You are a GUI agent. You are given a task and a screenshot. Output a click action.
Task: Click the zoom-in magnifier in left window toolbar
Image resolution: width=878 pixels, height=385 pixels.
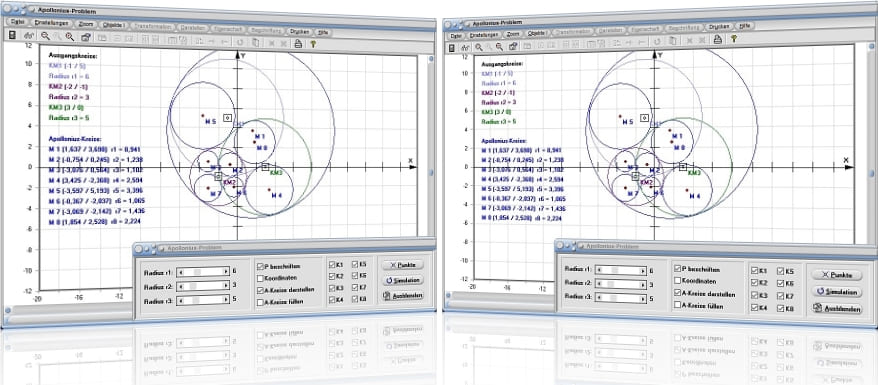click(x=45, y=36)
